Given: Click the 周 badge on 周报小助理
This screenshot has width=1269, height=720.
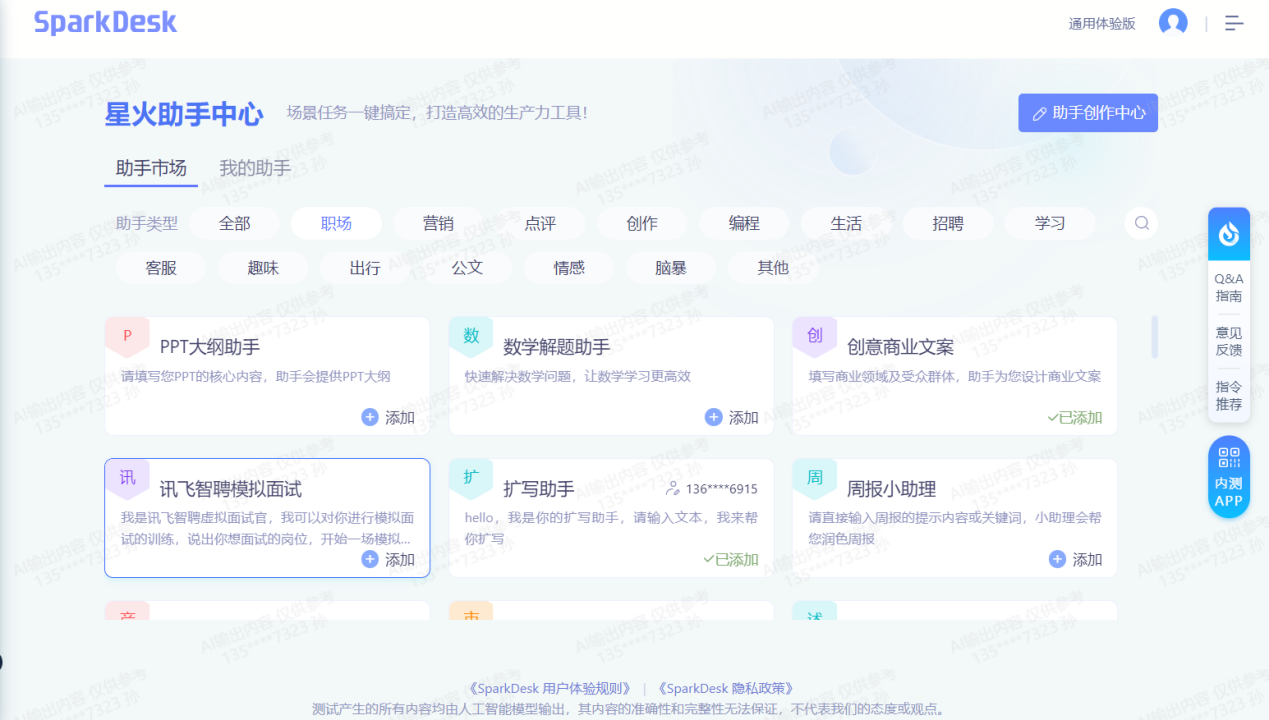Looking at the screenshot, I should (x=815, y=478).
